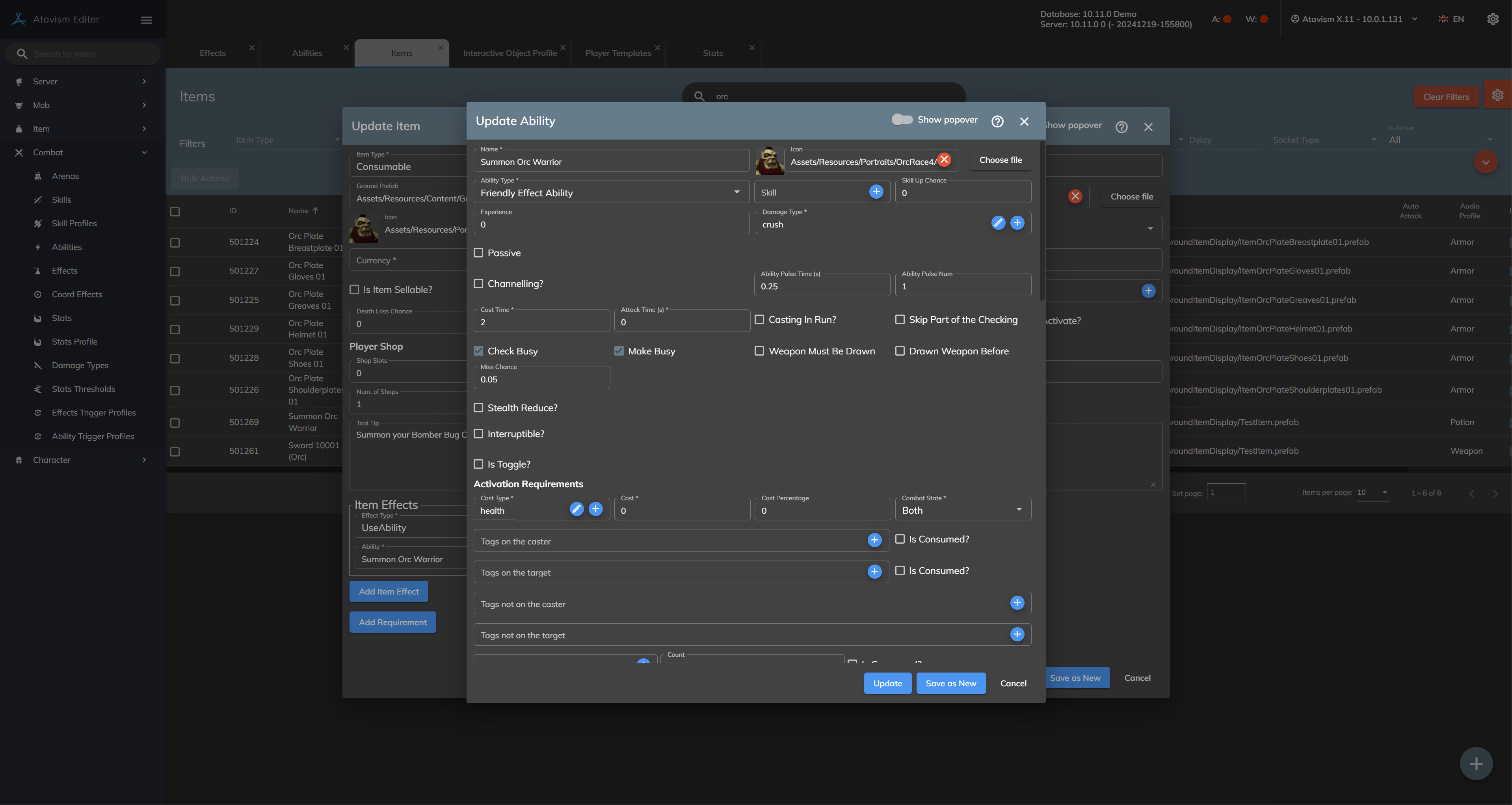Toggle the Show popover switch in Update Ability

(902, 120)
